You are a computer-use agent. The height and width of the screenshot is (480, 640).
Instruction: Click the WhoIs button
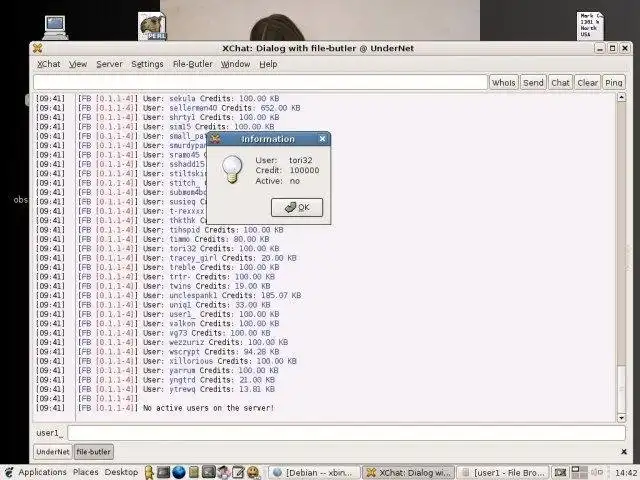(504, 82)
